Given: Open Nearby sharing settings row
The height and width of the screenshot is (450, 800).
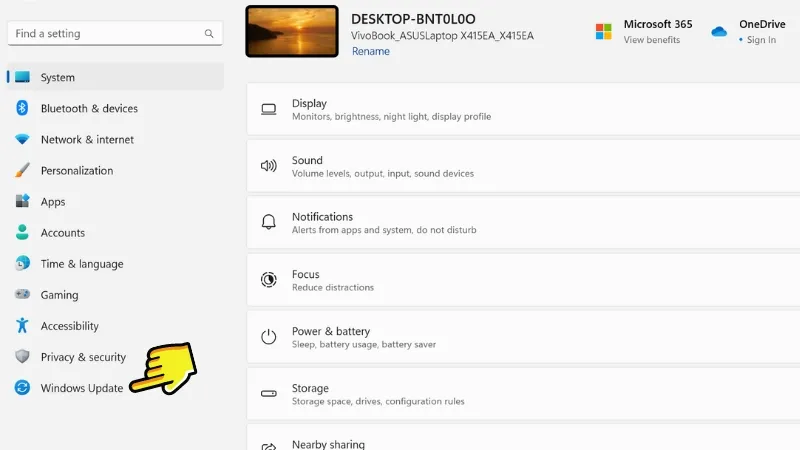Looking at the screenshot, I should click(x=523, y=437).
